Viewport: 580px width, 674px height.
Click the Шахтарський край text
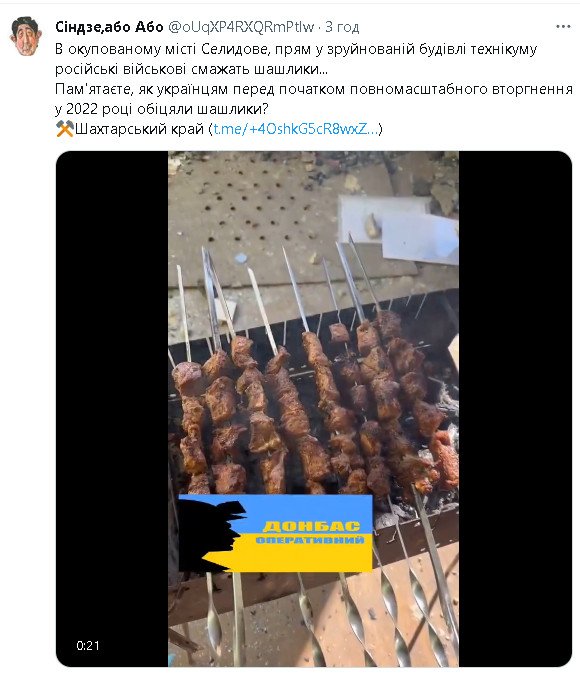pyautogui.click(x=139, y=129)
